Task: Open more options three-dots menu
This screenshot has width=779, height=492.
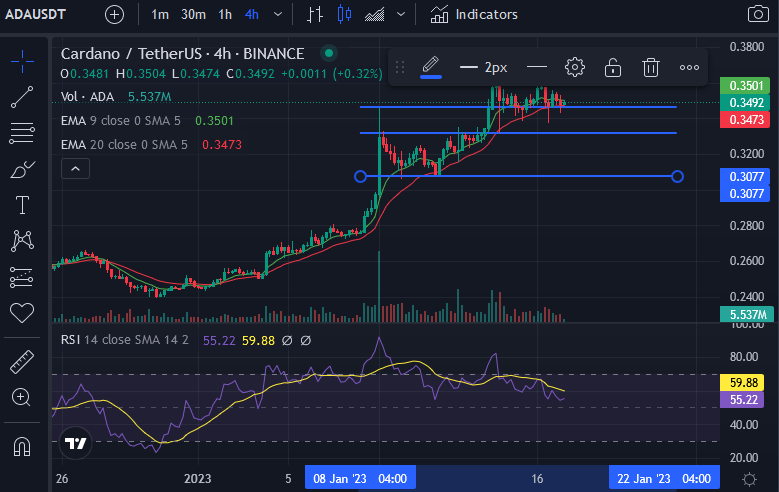Action: [689, 67]
